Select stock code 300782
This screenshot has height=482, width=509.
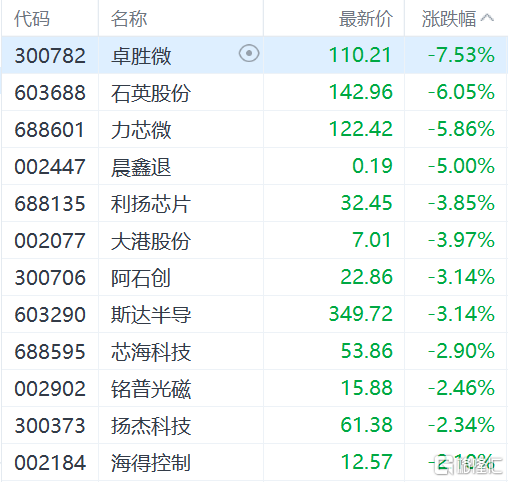click(x=50, y=55)
